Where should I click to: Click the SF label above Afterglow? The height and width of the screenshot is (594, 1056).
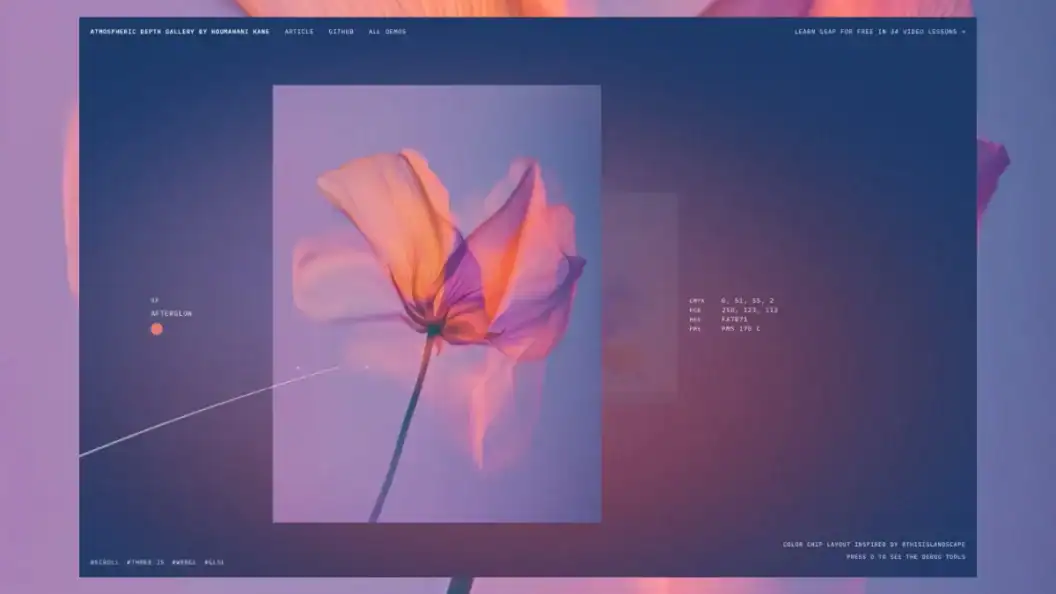(152, 297)
